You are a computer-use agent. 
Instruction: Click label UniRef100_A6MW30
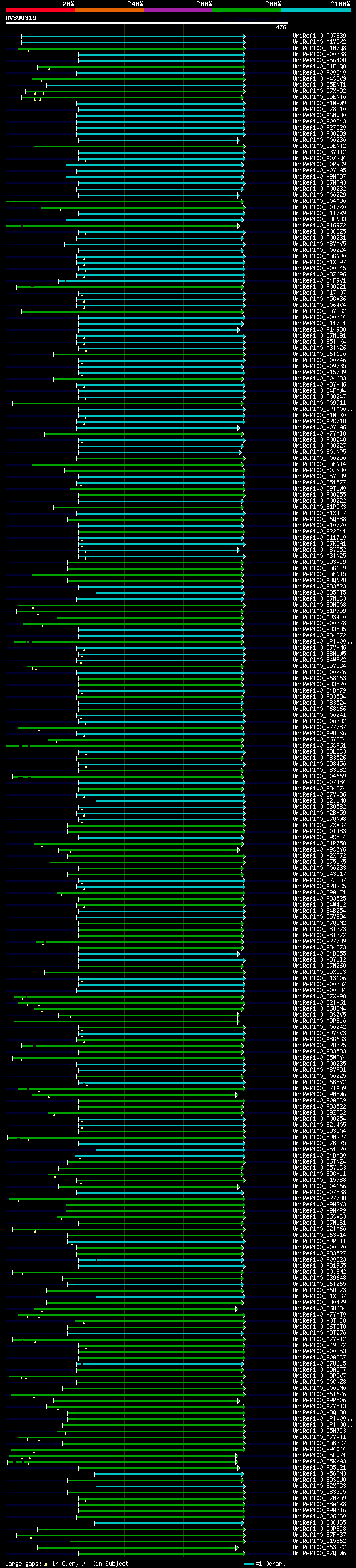[319, 115]
